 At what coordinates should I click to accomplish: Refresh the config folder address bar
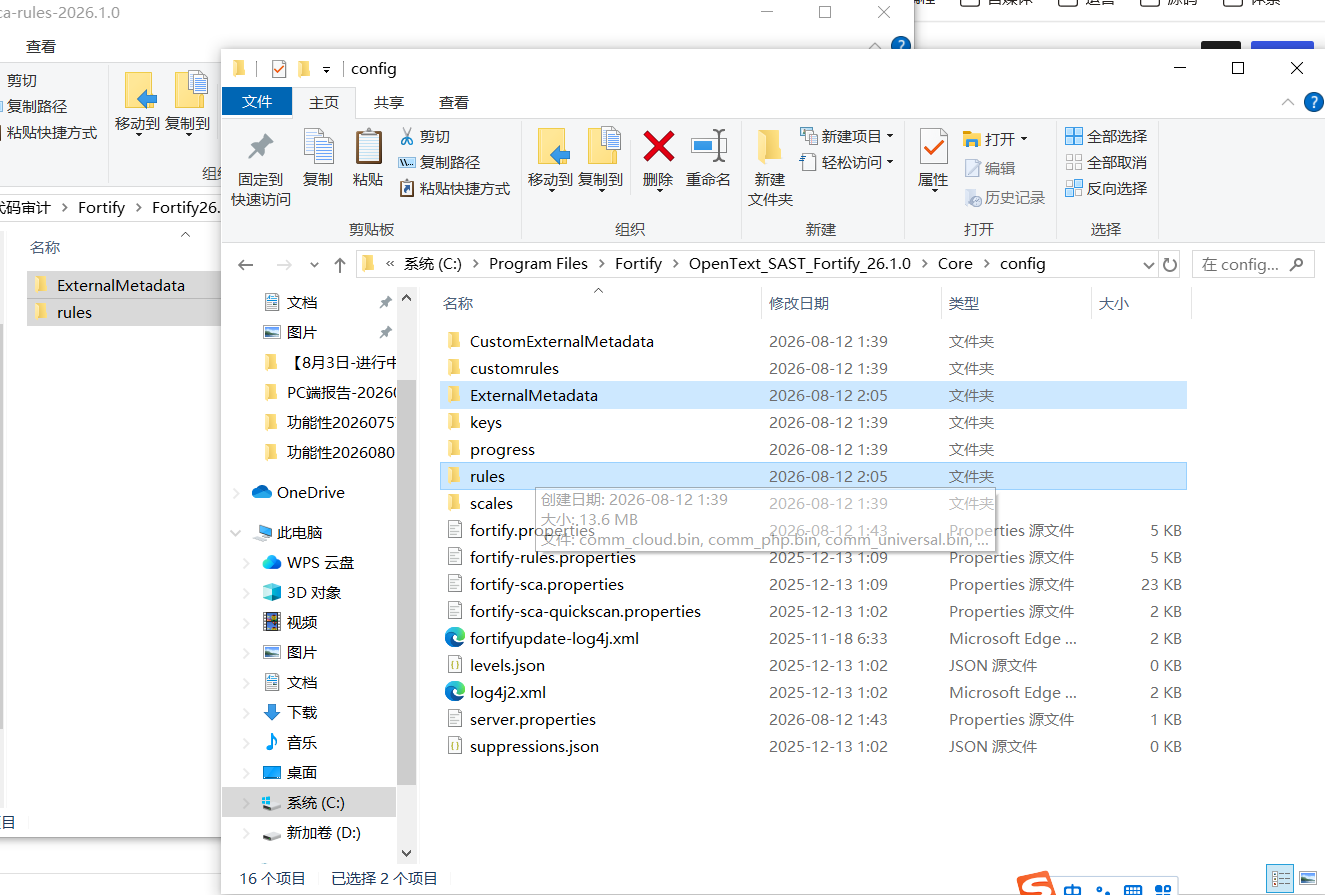click(1170, 264)
